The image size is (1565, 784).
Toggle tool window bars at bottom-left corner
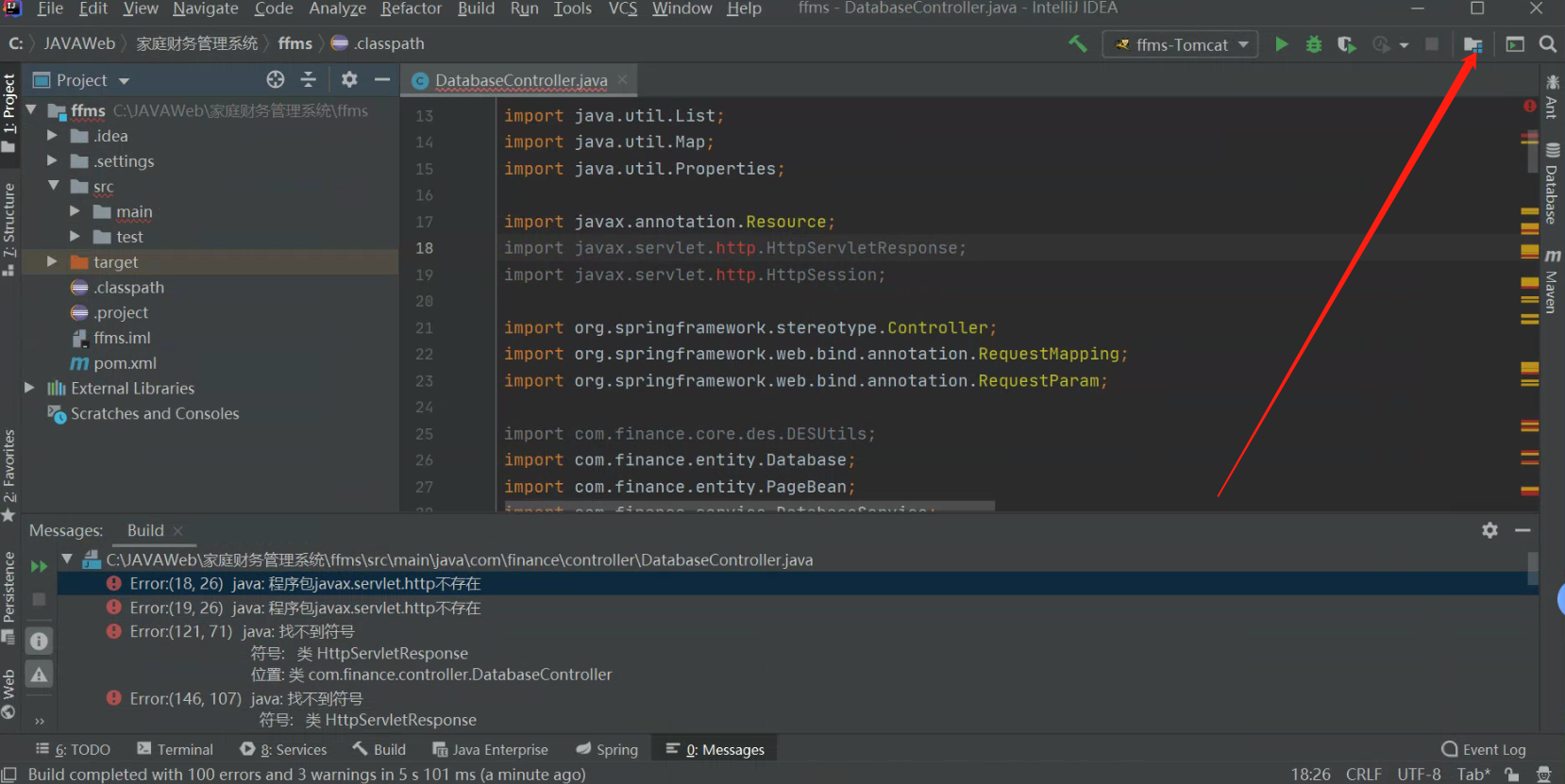[9, 775]
